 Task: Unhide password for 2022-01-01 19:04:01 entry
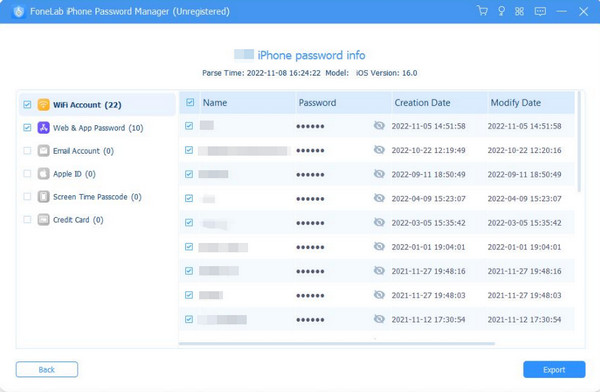pos(379,246)
